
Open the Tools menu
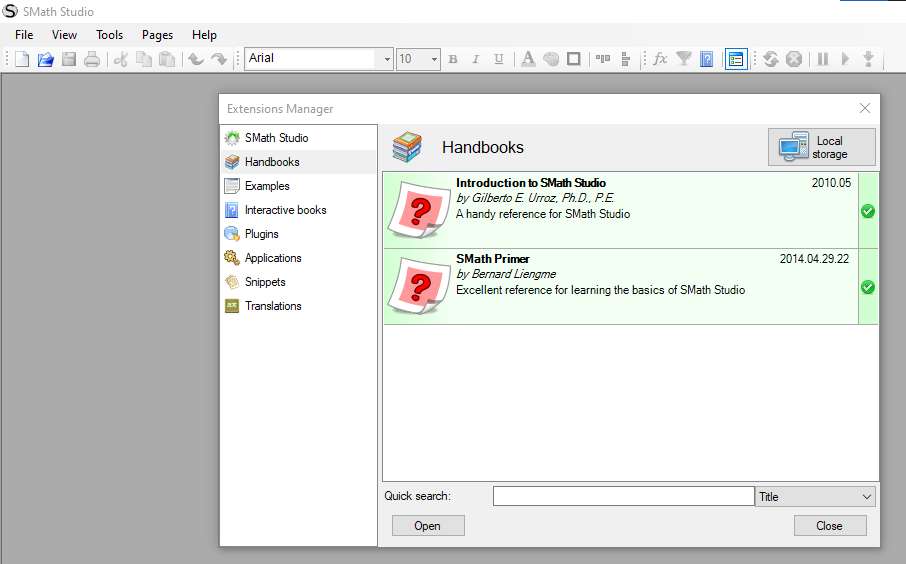109,35
